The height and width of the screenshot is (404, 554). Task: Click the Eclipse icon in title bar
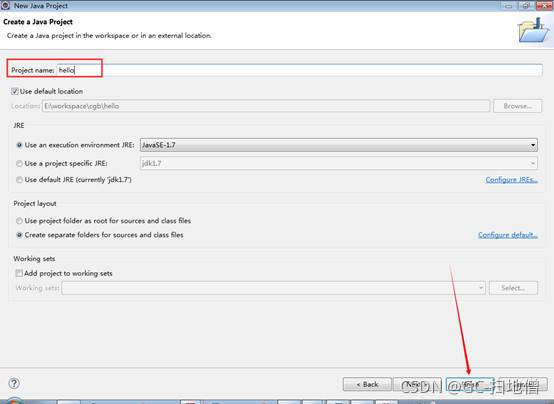point(5,5)
